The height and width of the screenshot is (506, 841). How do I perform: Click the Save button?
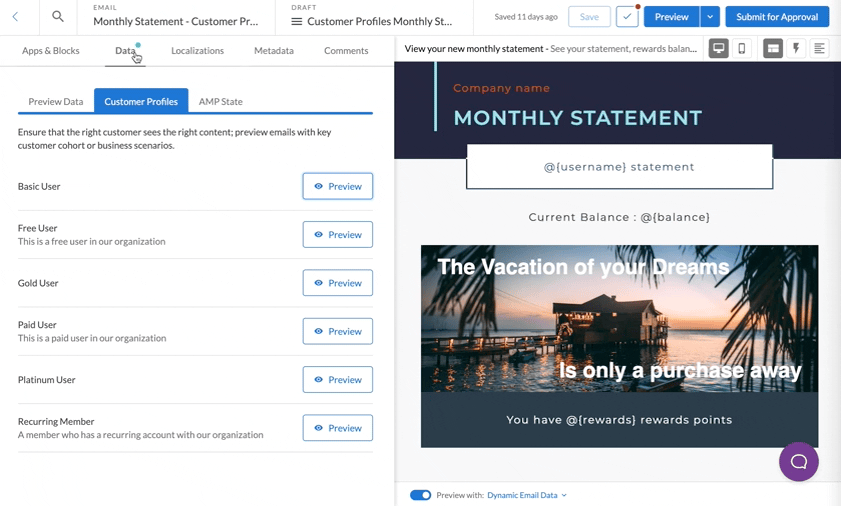point(589,17)
